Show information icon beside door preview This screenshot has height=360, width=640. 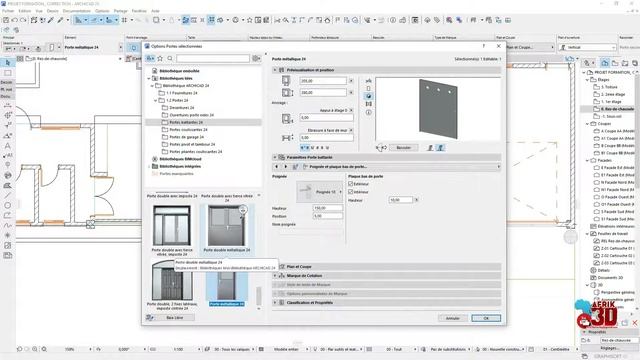pyautogui.click(x=369, y=112)
